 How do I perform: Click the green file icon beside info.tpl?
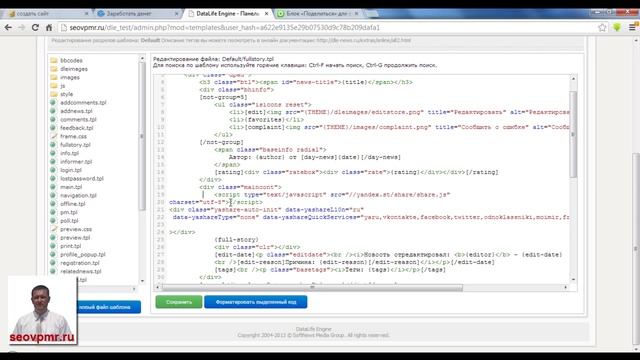[53, 153]
